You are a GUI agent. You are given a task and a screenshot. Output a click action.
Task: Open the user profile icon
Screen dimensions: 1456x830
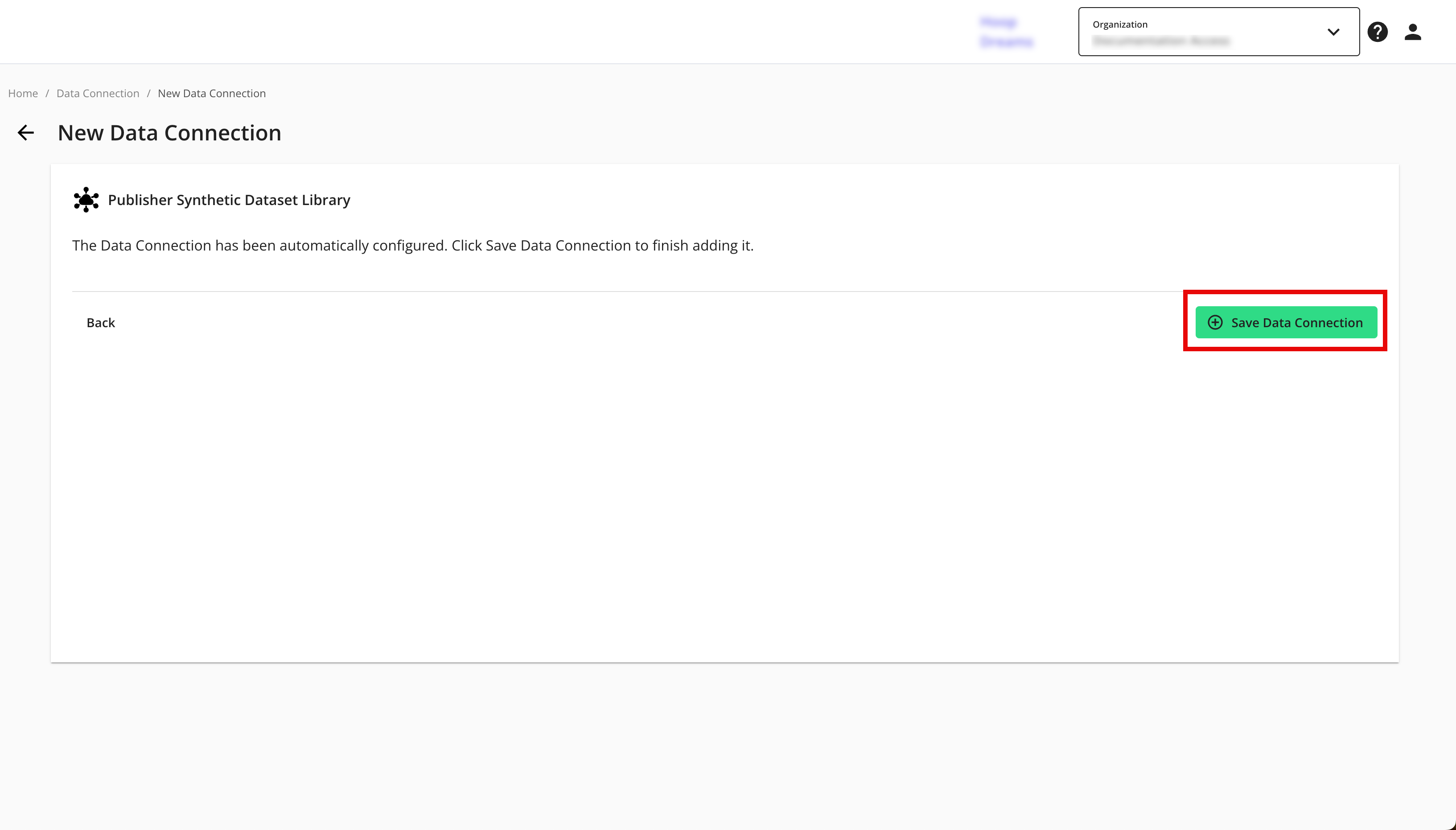click(x=1413, y=32)
